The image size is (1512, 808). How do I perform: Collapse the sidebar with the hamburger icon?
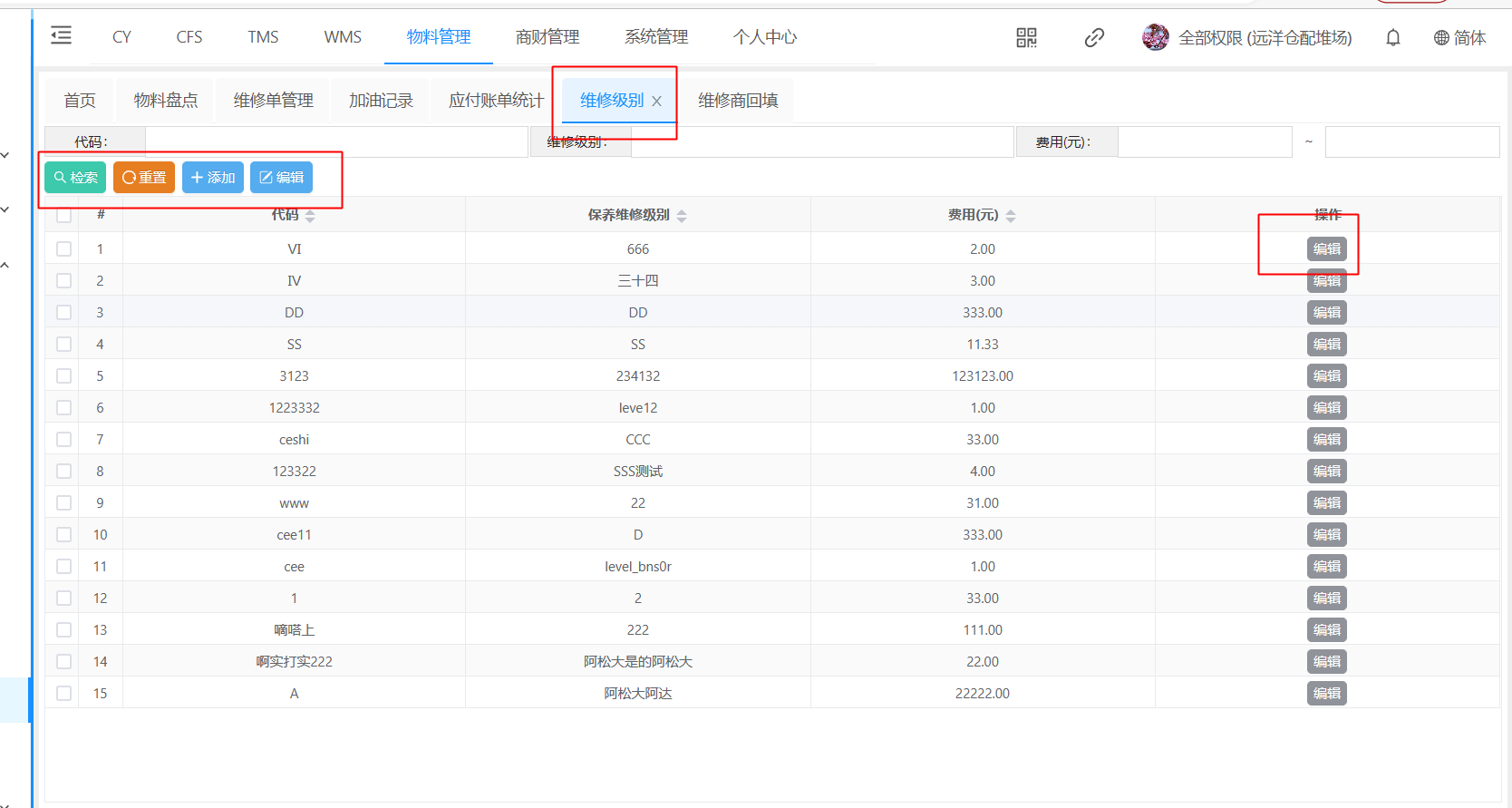pos(61,36)
